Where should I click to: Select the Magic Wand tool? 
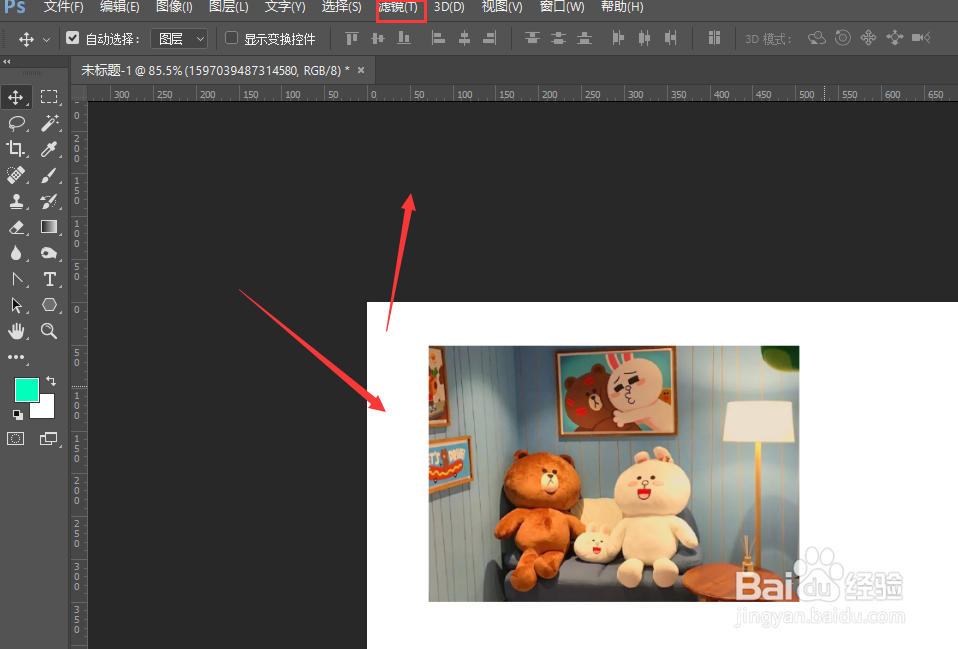coord(49,123)
